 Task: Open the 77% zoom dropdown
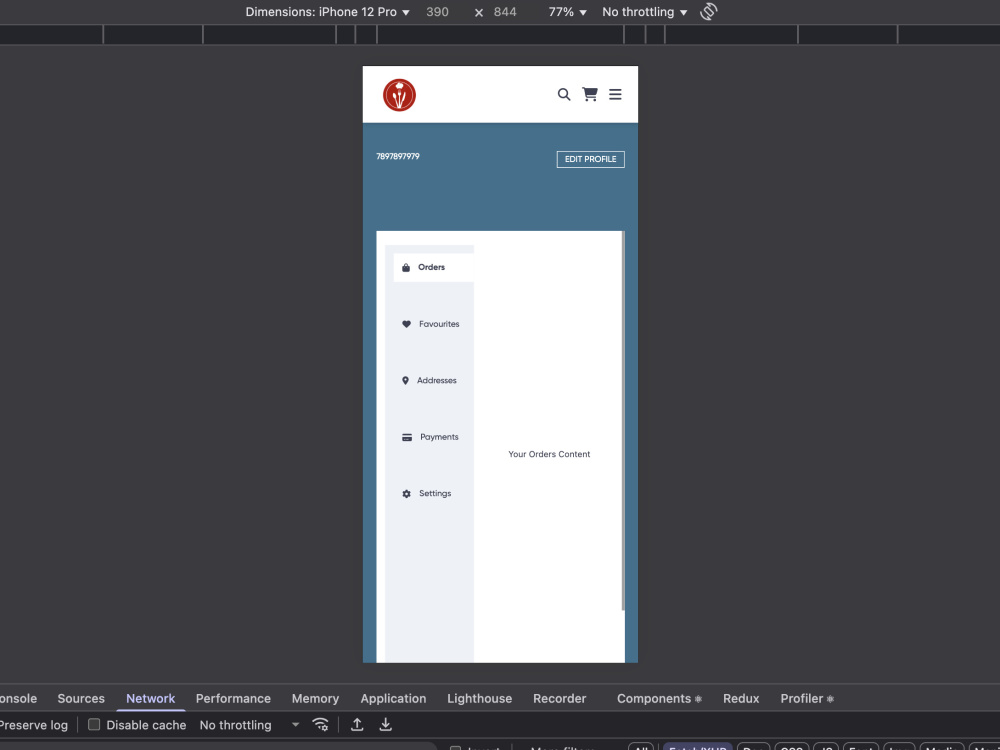(x=567, y=12)
